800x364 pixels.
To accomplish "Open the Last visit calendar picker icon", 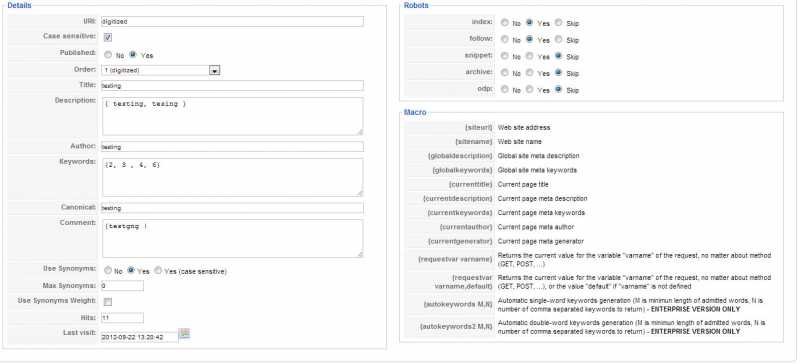I will [185, 334].
